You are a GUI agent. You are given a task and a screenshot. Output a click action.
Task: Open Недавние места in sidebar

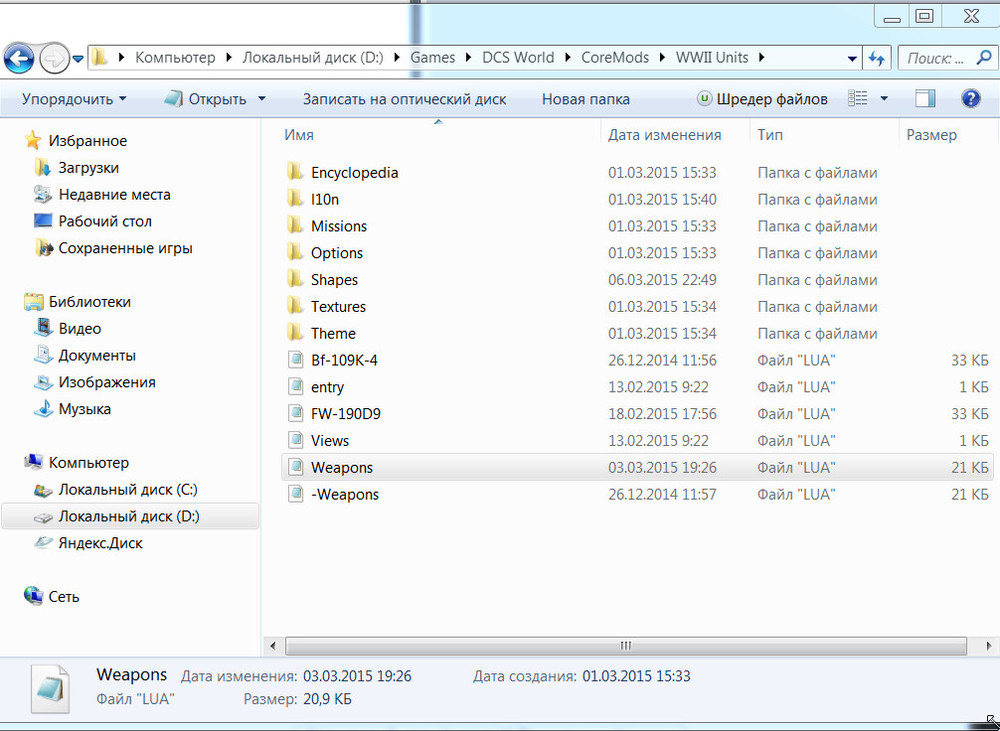point(114,195)
